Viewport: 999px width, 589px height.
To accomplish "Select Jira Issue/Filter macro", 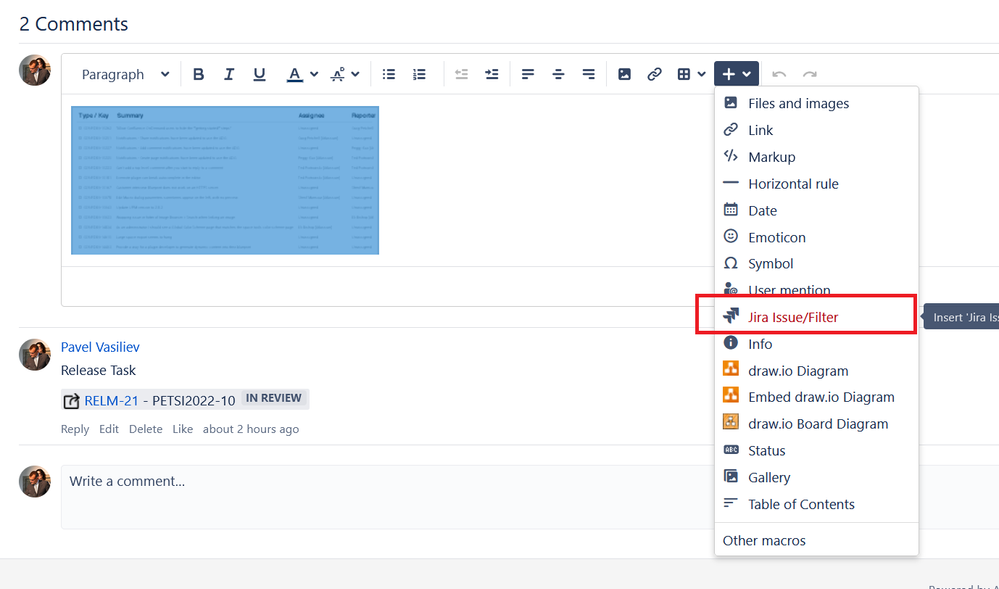I will click(x=816, y=317).
